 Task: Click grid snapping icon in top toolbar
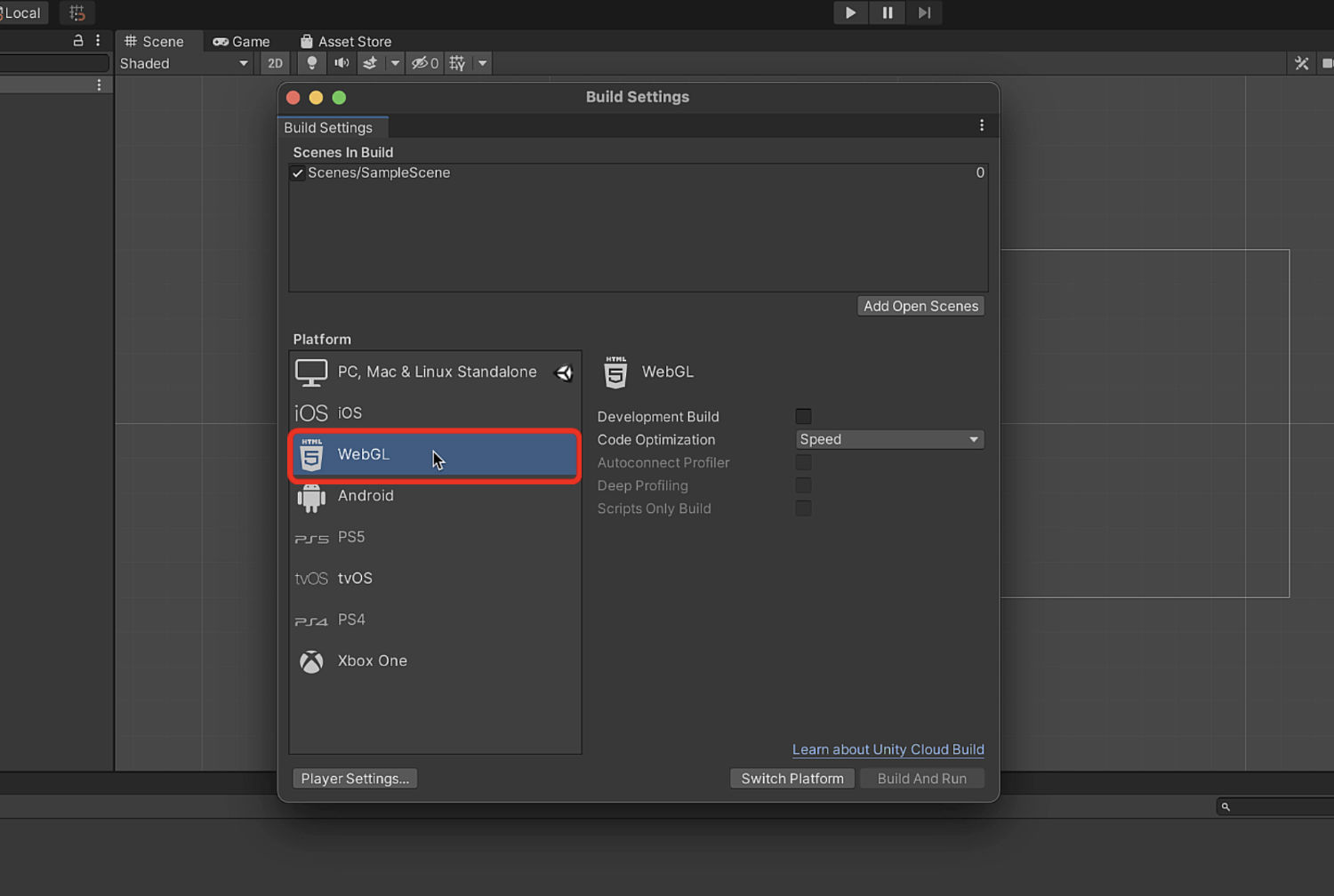(77, 12)
